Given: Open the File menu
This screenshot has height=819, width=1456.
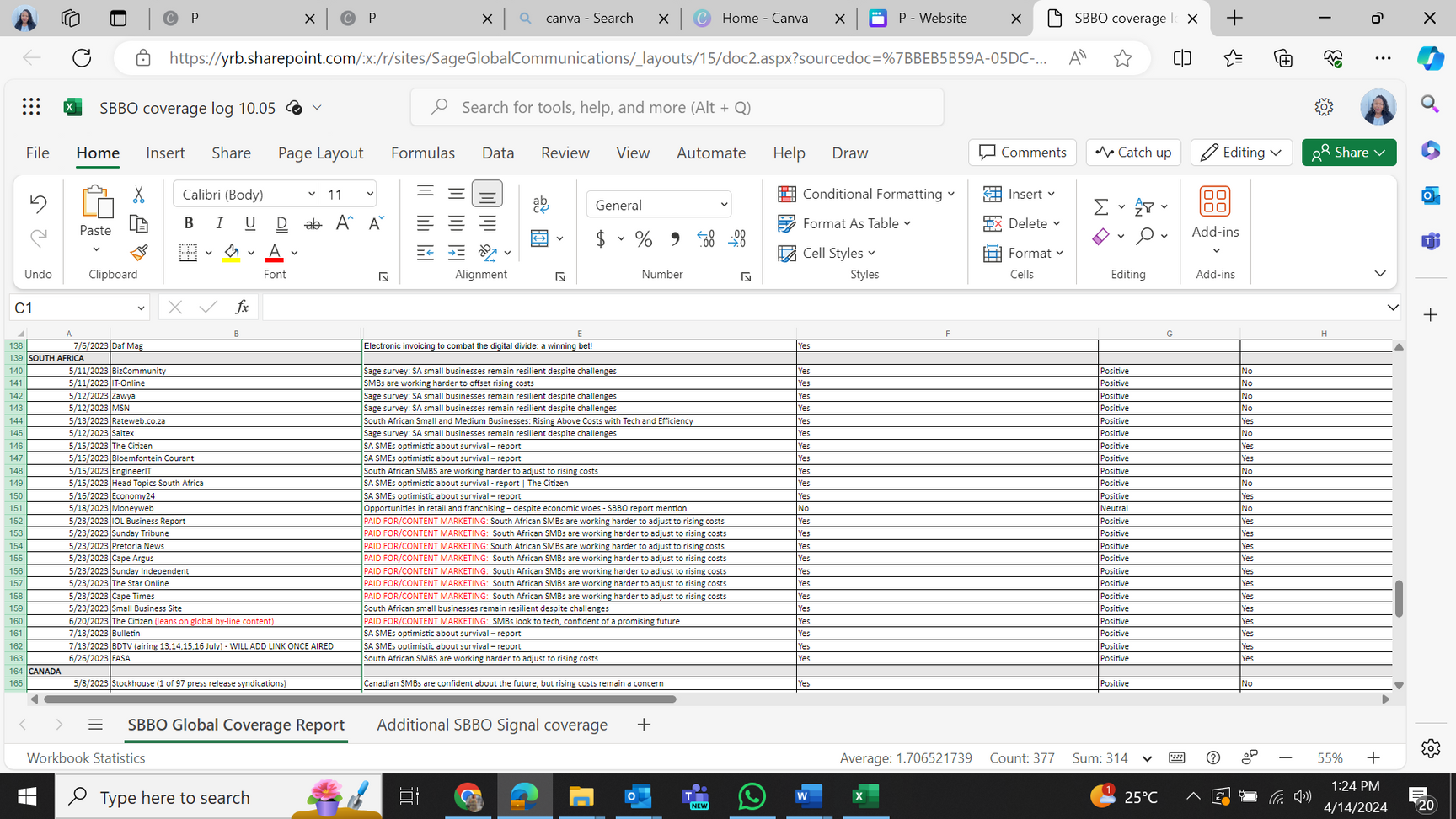Looking at the screenshot, I should point(37,153).
